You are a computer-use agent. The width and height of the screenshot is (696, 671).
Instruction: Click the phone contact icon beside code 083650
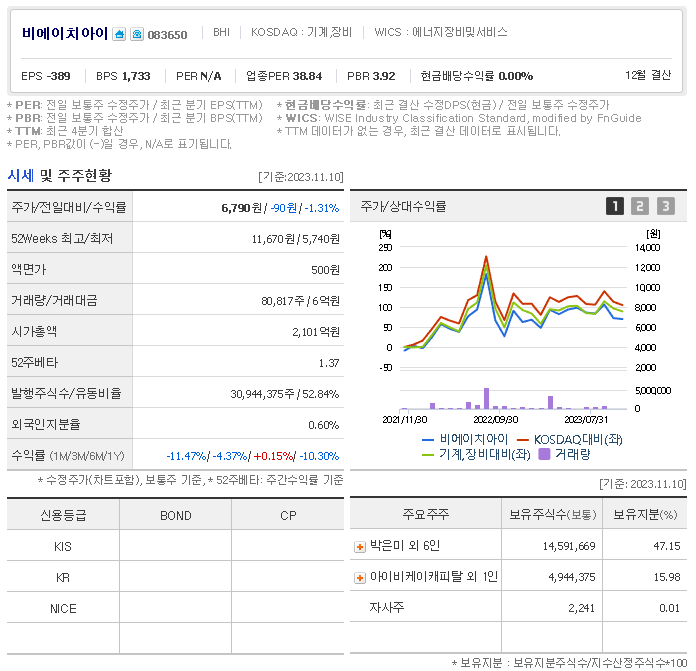(137, 34)
